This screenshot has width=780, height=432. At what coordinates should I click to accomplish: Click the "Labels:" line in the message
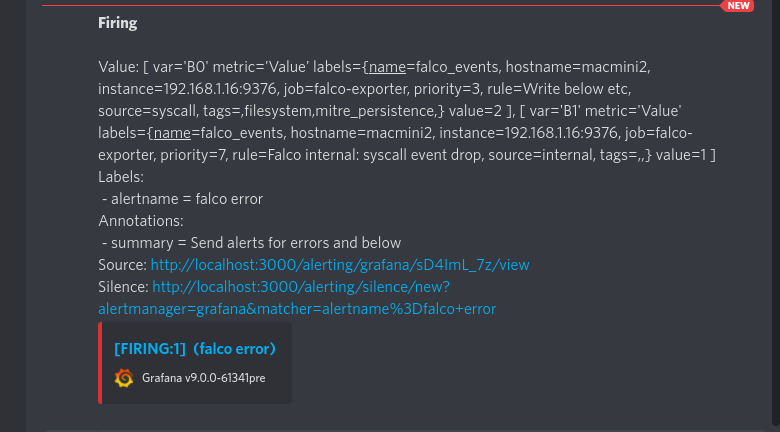[x=122, y=177]
